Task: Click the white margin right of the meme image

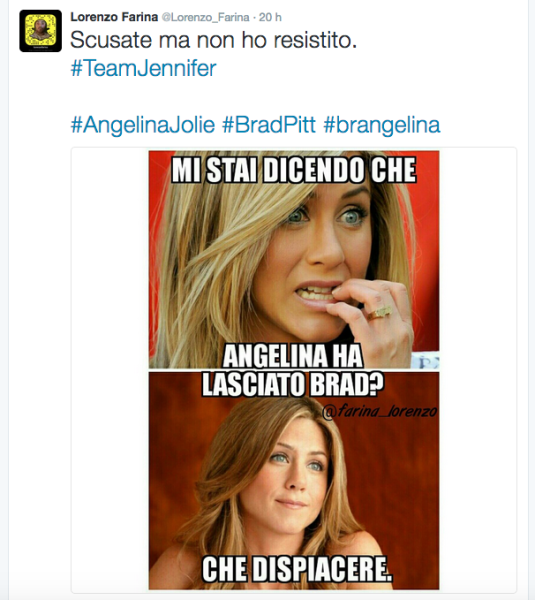Action: [x=478, y=370]
